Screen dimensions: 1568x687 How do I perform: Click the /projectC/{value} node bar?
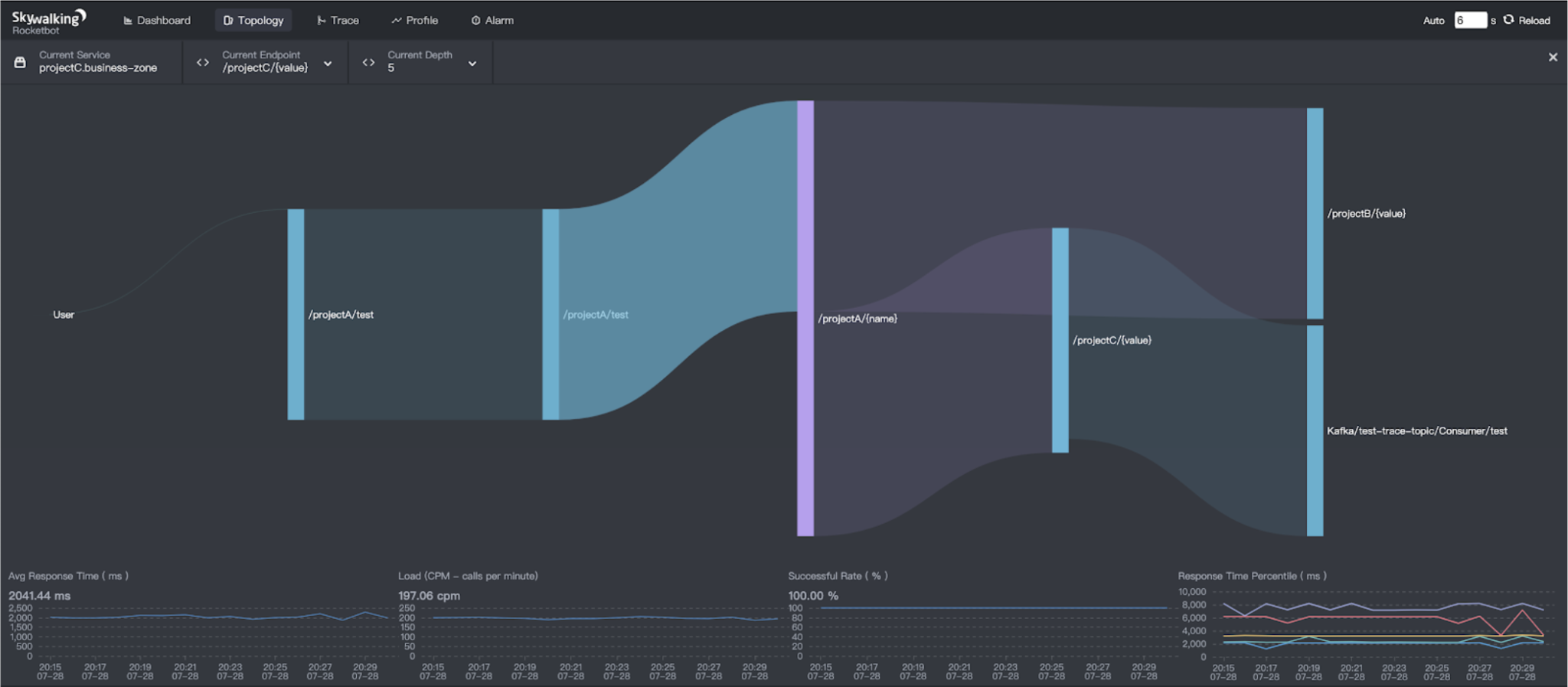[1060, 340]
